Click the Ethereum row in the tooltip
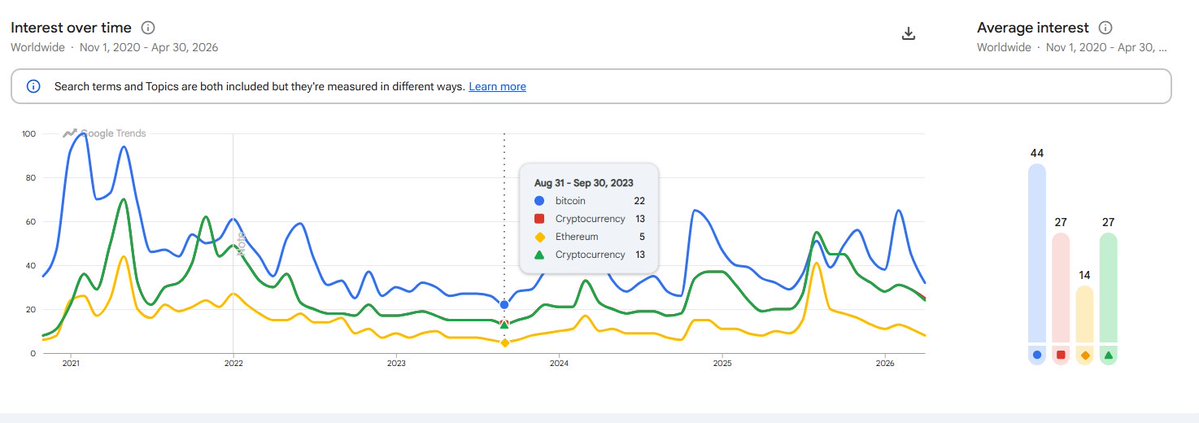The height and width of the screenshot is (423, 1199). [x=588, y=236]
